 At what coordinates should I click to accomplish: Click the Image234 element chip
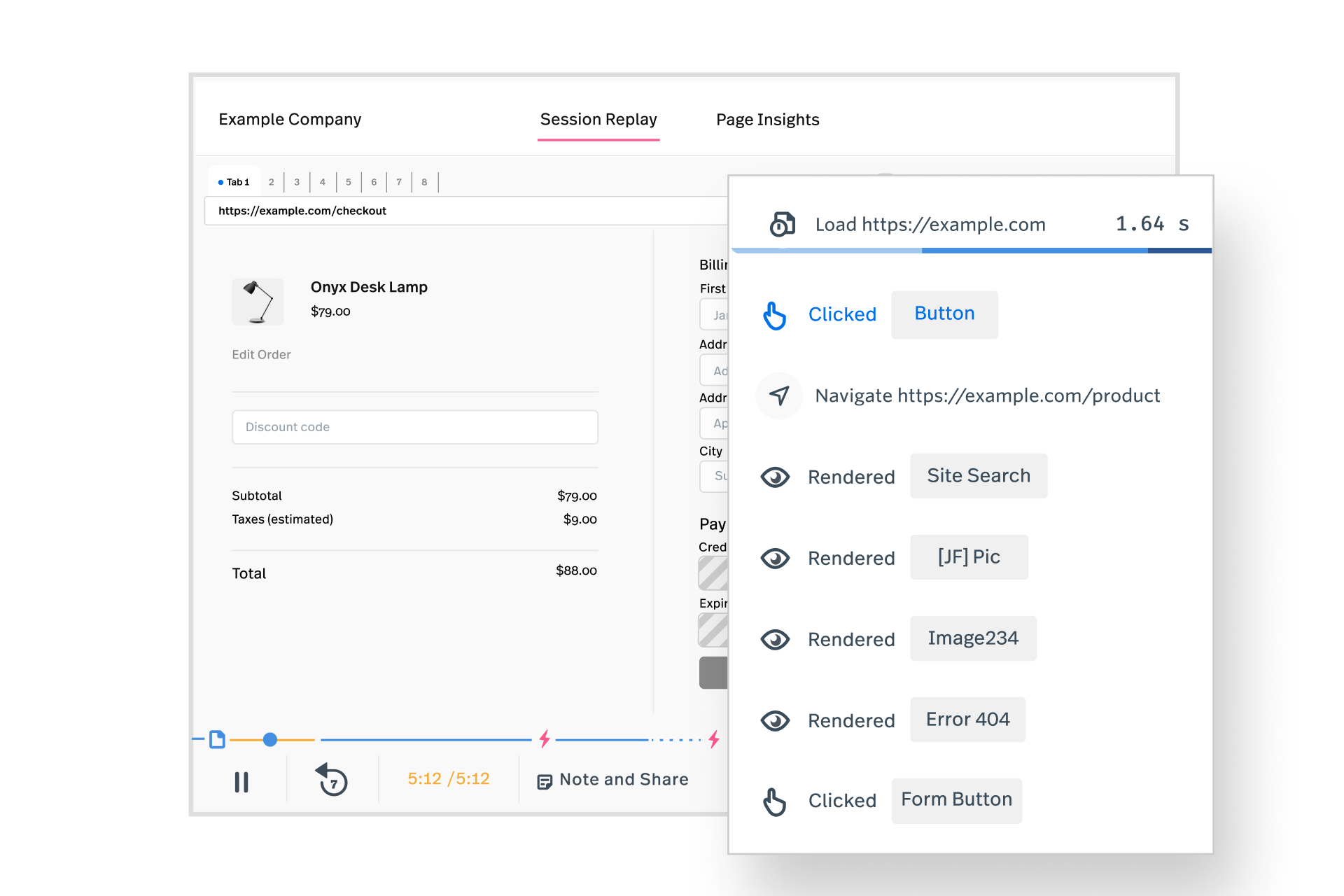973,638
